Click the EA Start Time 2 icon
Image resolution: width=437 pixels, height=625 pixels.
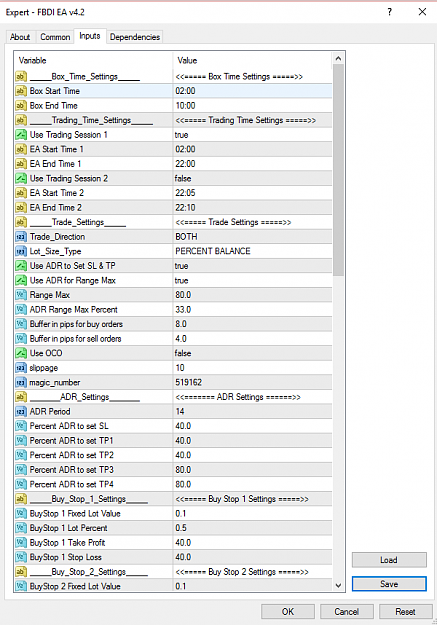[x=21, y=193]
